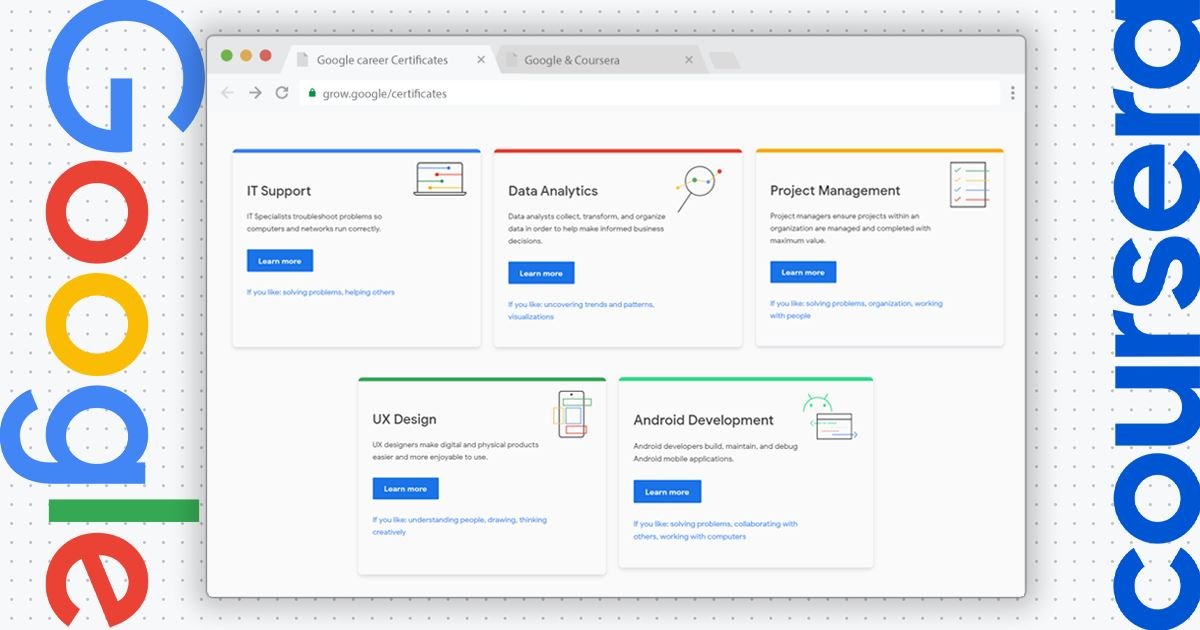1200x630 pixels.
Task: Click Learn more under IT Support
Action: point(280,261)
